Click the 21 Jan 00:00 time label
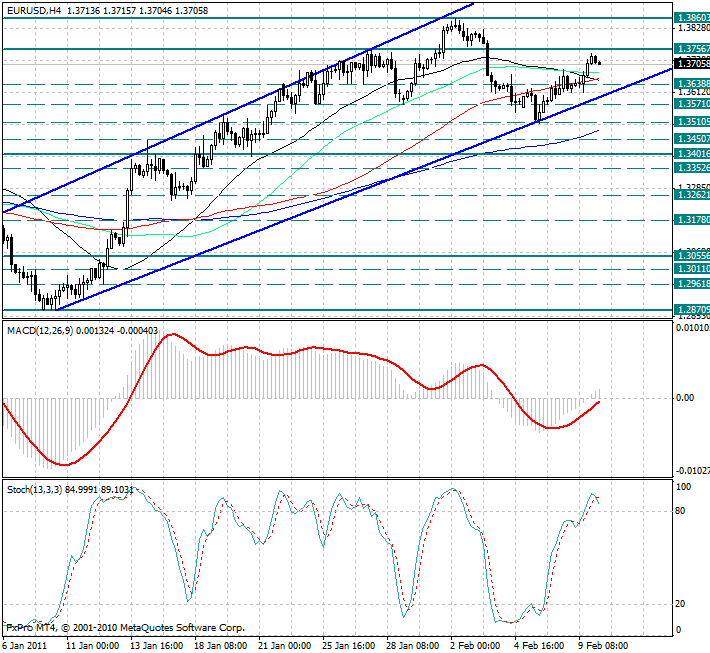Viewport: 710px width, 653px height. click(x=285, y=645)
